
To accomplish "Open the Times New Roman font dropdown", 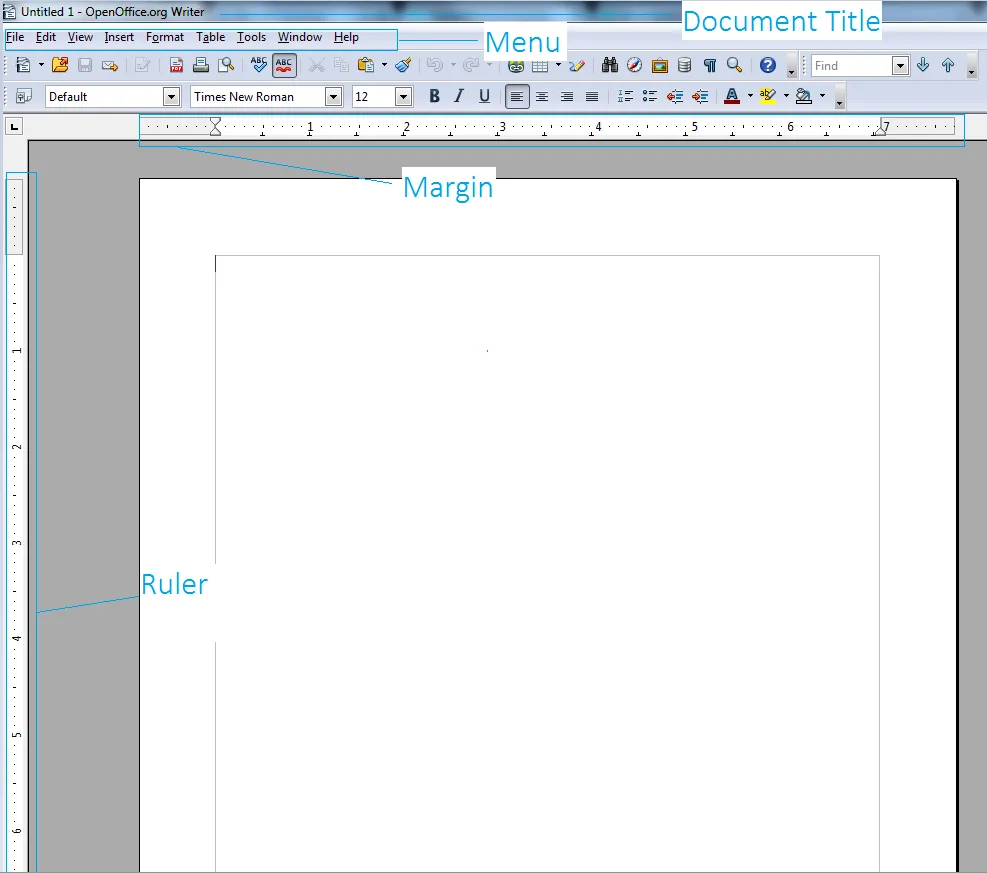I will (x=334, y=97).
